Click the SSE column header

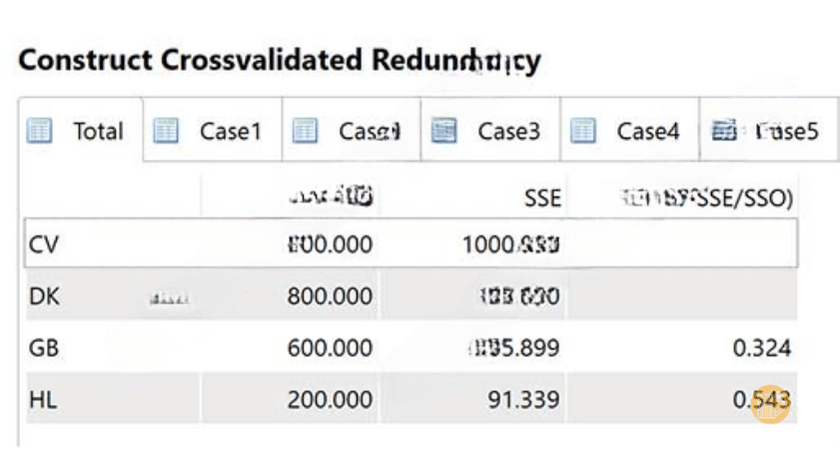[x=542, y=198]
